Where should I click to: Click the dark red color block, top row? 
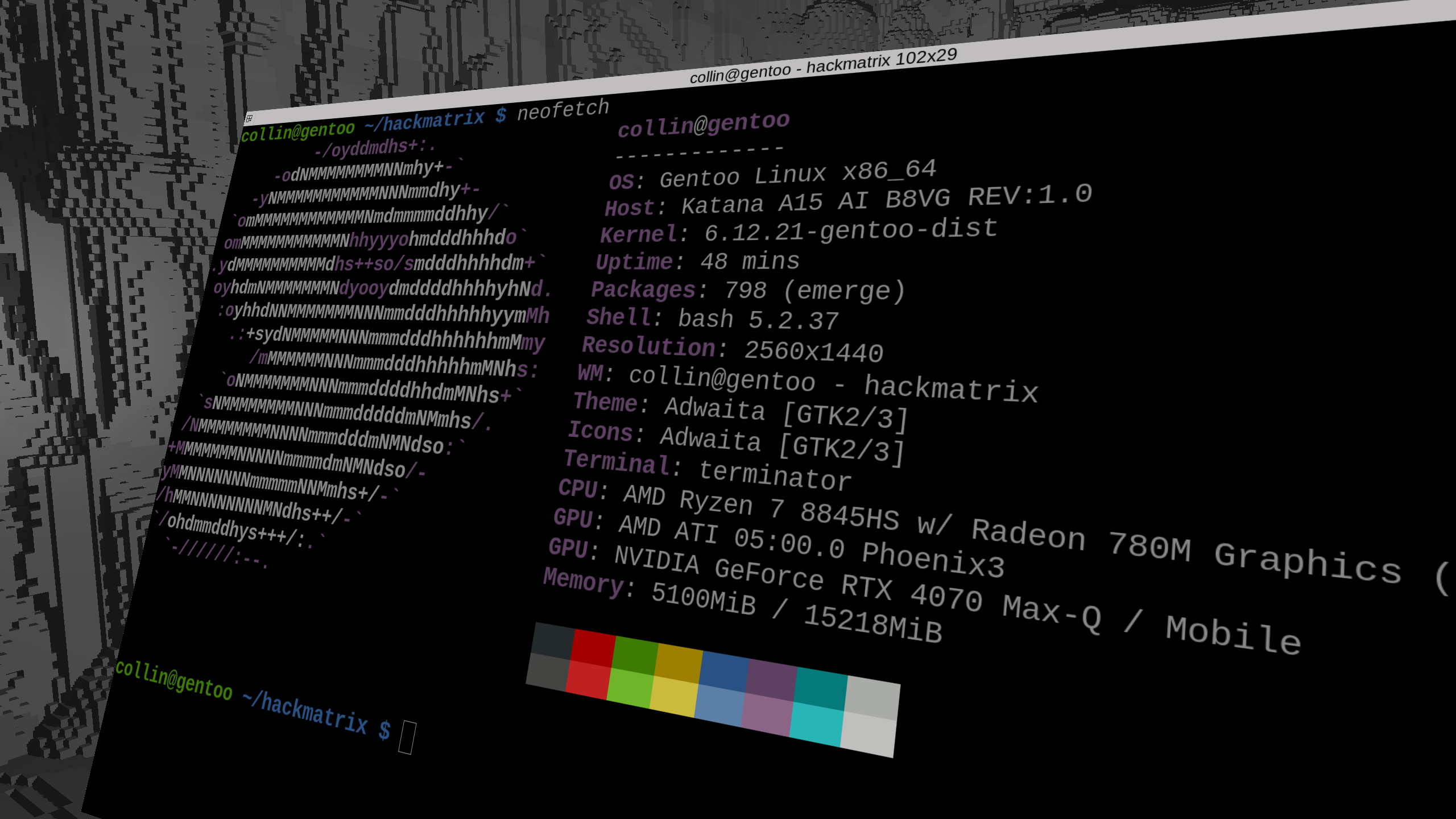pyautogui.click(x=593, y=648)
